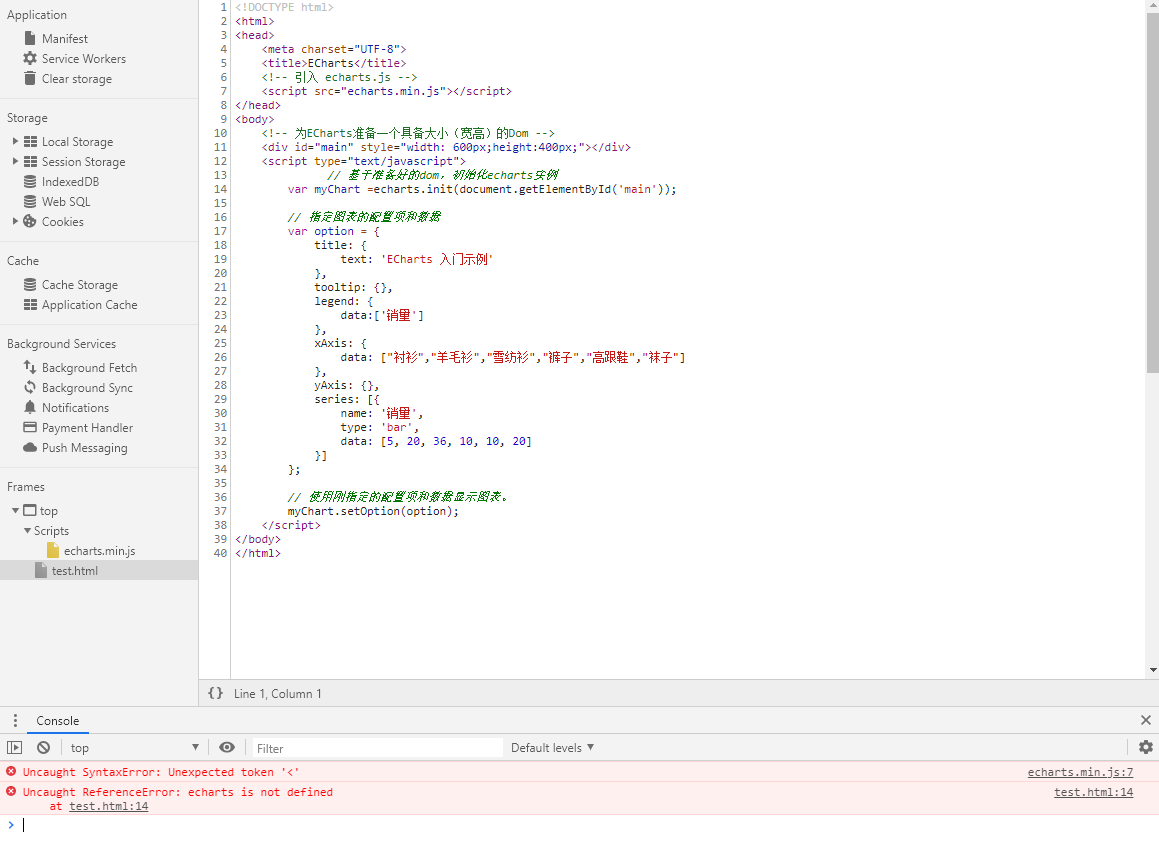Open the console drawer three-dot menu
The width and height of the screenshot is (1159, 858).
pos(15,721)
